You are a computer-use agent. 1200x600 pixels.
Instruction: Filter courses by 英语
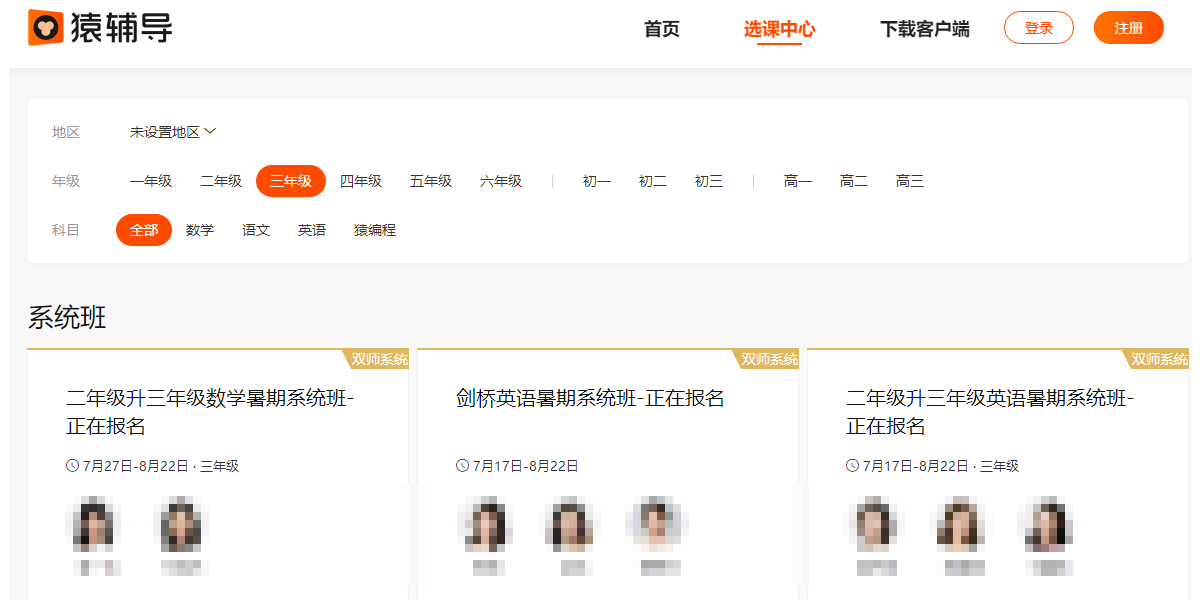[312, 230]
